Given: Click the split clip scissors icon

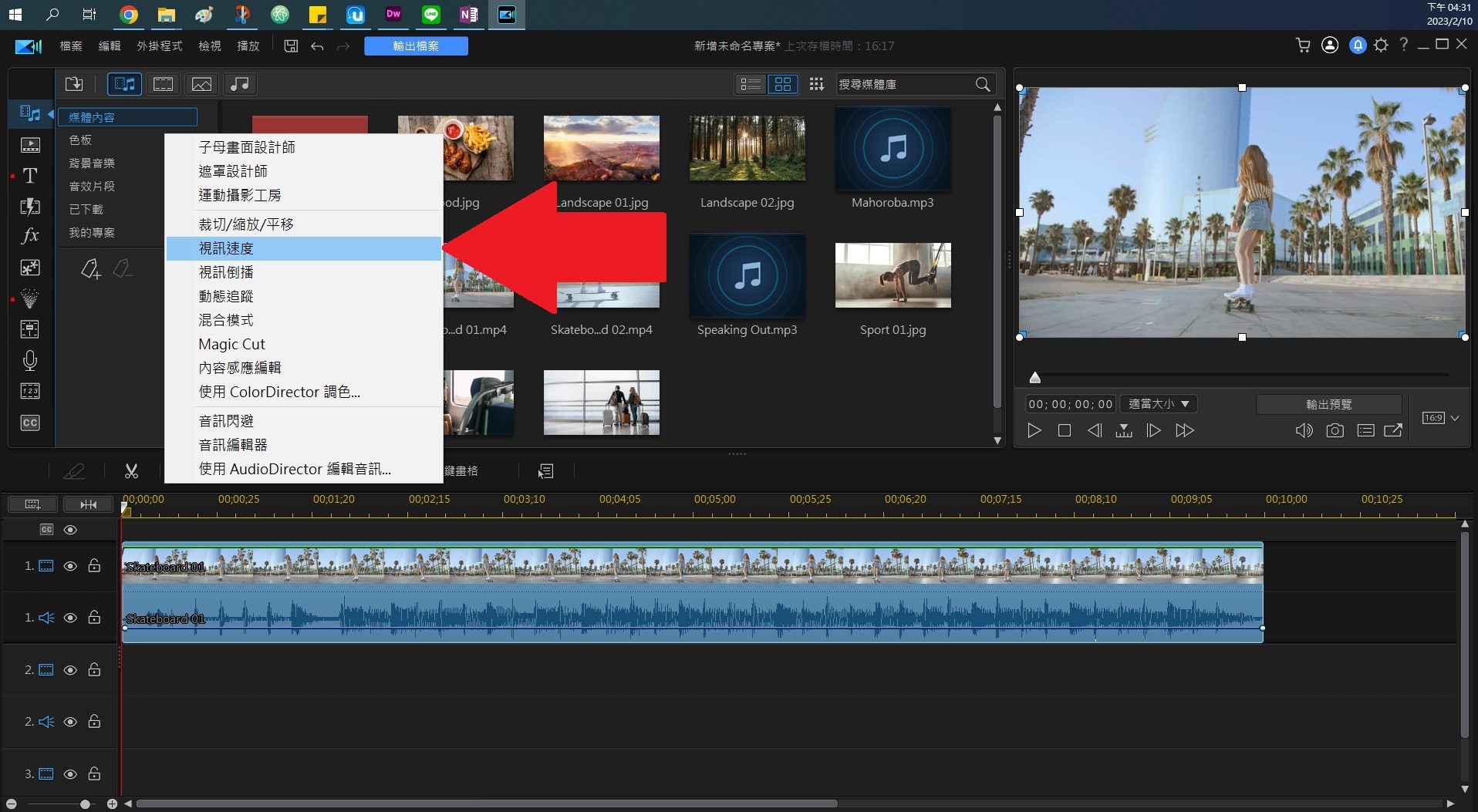Looking at the screenshot, I should 131,470.
